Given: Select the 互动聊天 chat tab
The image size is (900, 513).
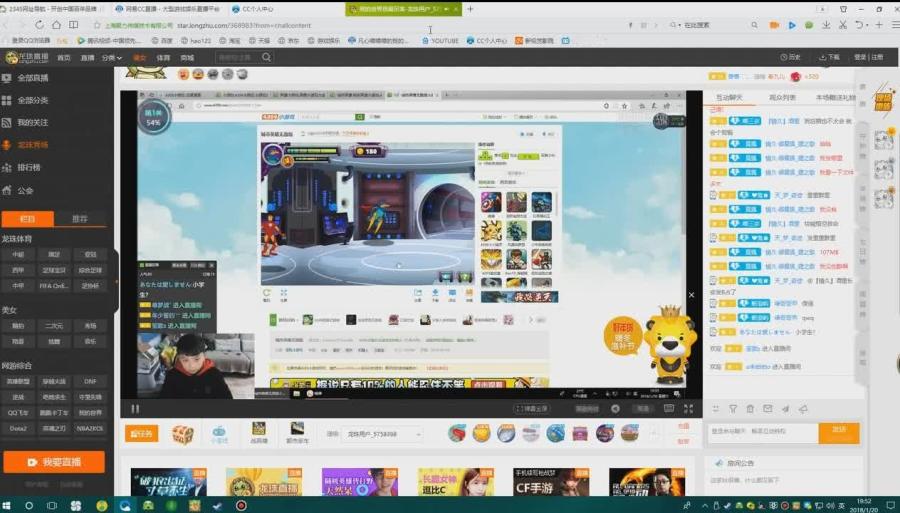Looking at the screenshot, I should (x=727, y=97).
